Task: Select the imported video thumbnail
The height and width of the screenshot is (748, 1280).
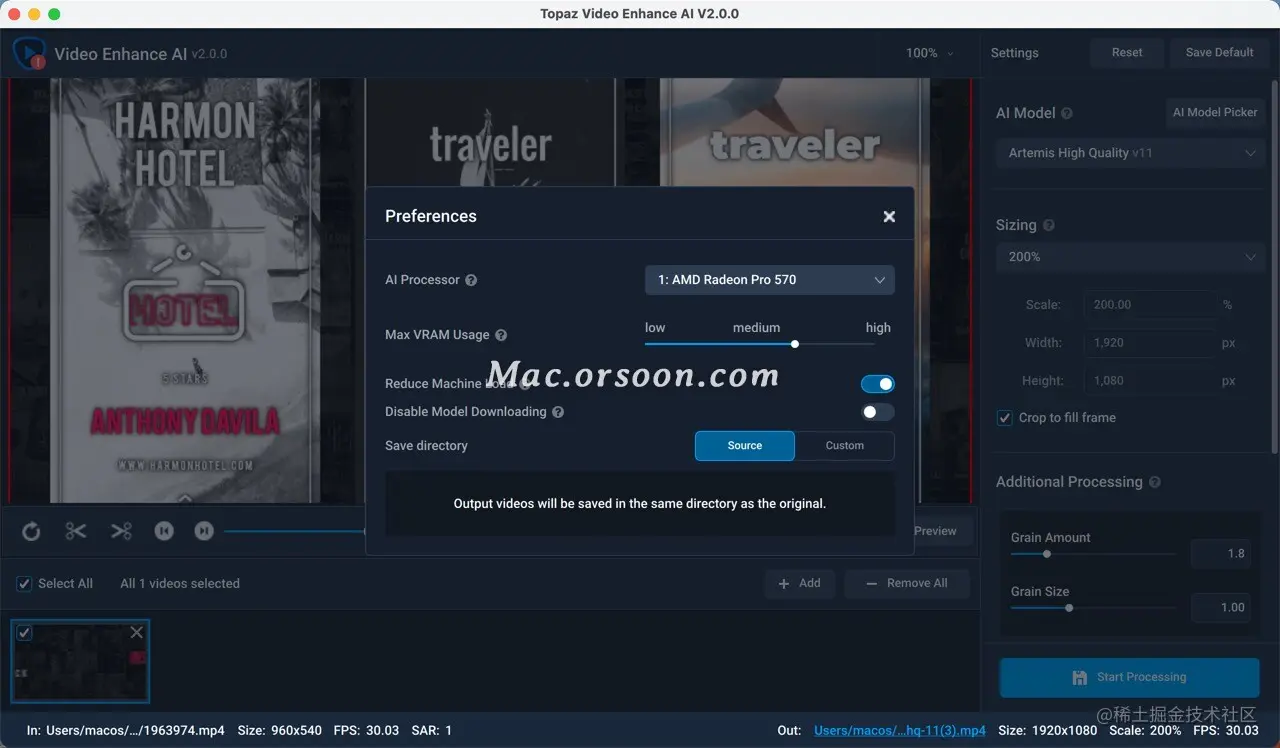Action: click(80, 661)
